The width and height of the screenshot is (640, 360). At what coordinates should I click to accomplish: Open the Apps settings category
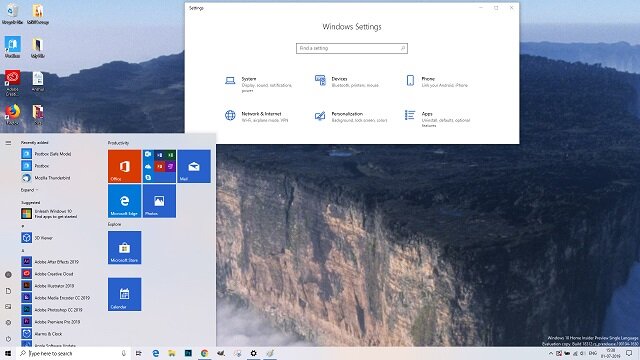point(438,119)
